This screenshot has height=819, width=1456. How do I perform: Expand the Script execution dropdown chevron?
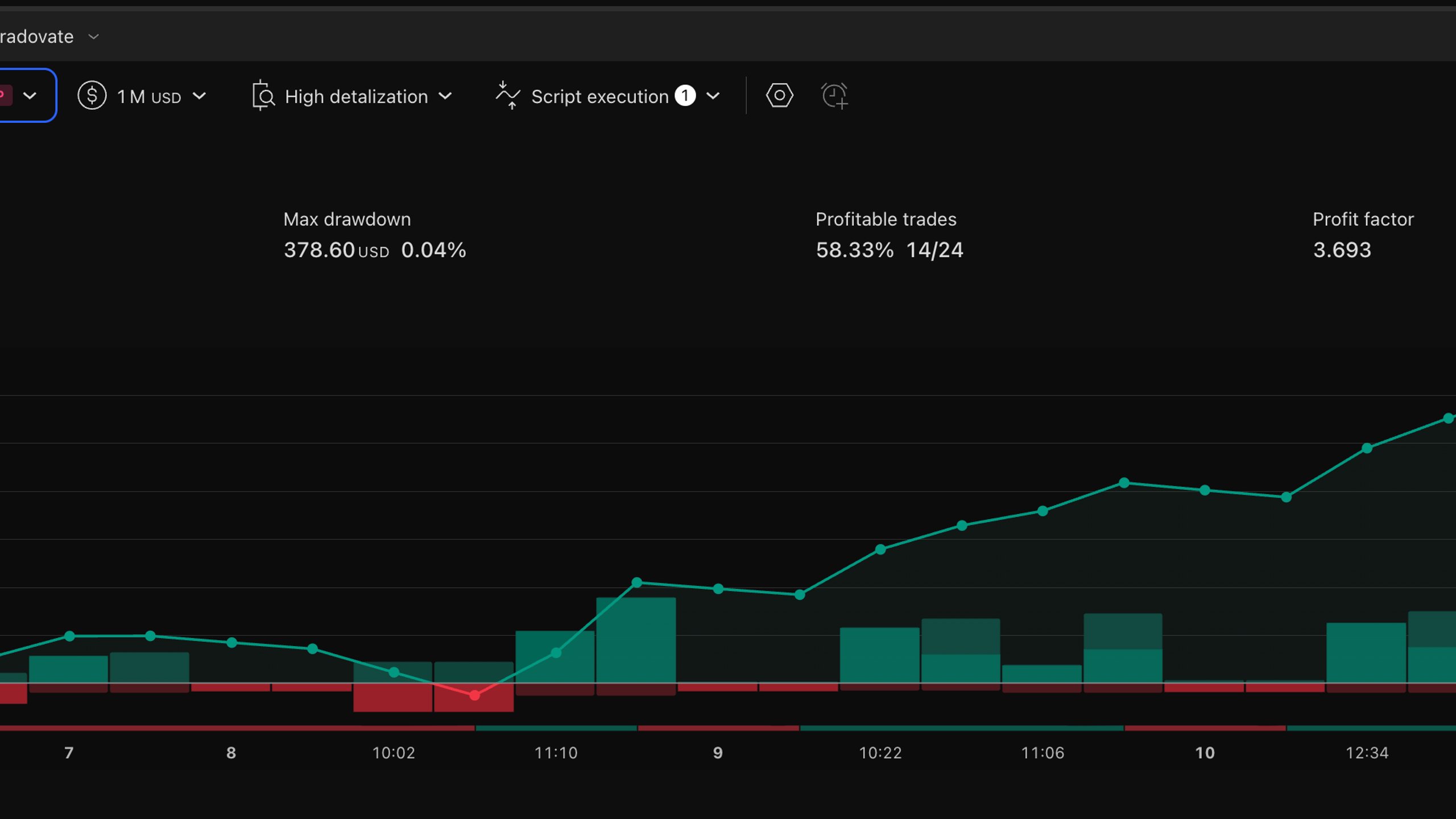point(713,96)
